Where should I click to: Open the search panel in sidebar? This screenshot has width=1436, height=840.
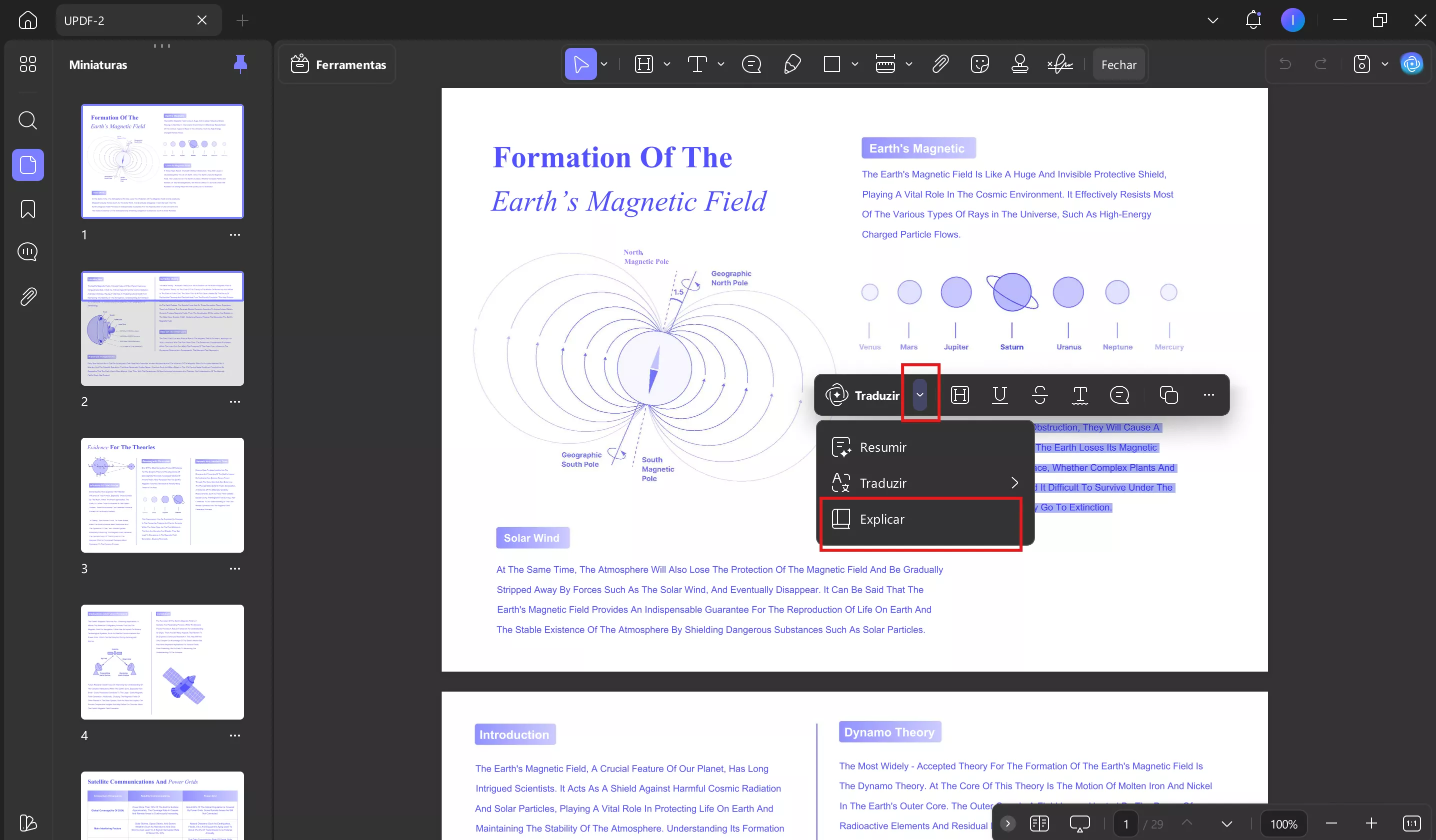click(27, 120)
